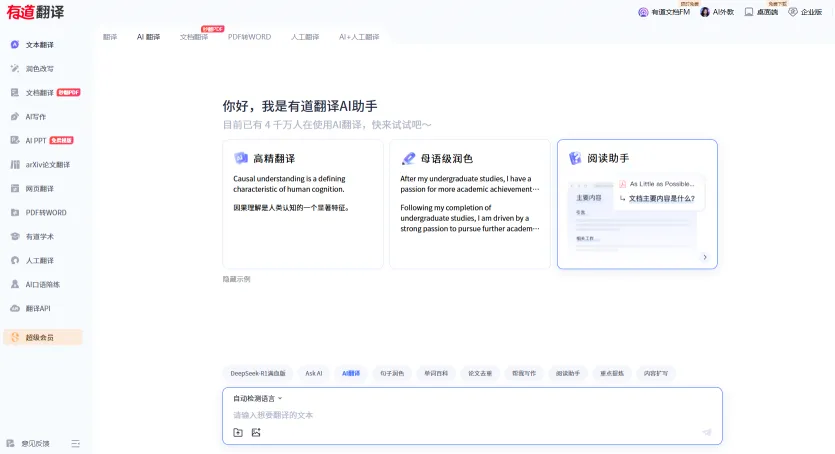
Task: Switch to the 人工翻译 top tab
Action: [x=305, y=37]
